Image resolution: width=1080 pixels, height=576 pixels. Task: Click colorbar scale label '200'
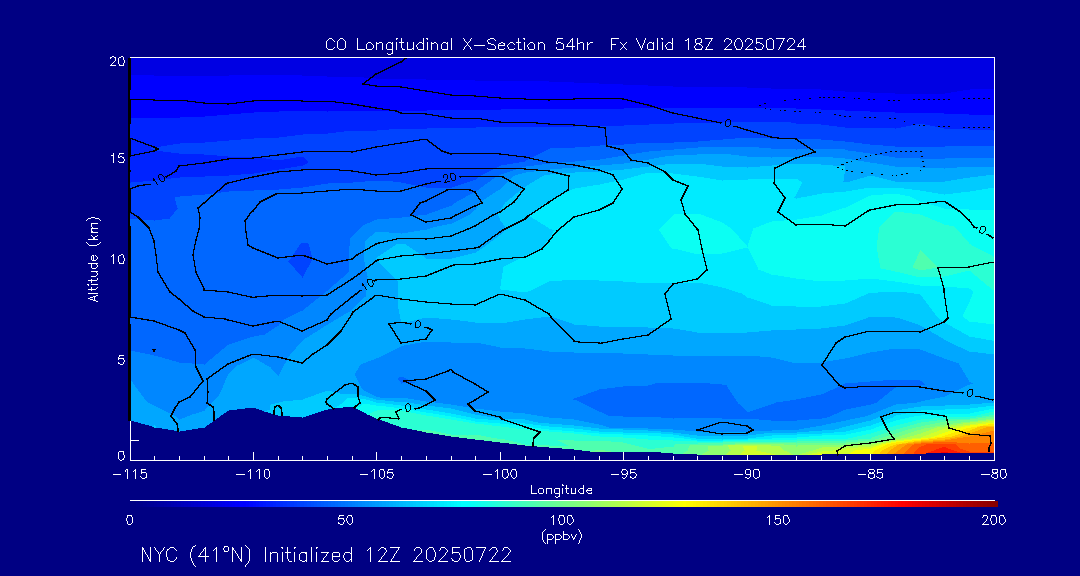pyautogui.click(x=994, y=520)
